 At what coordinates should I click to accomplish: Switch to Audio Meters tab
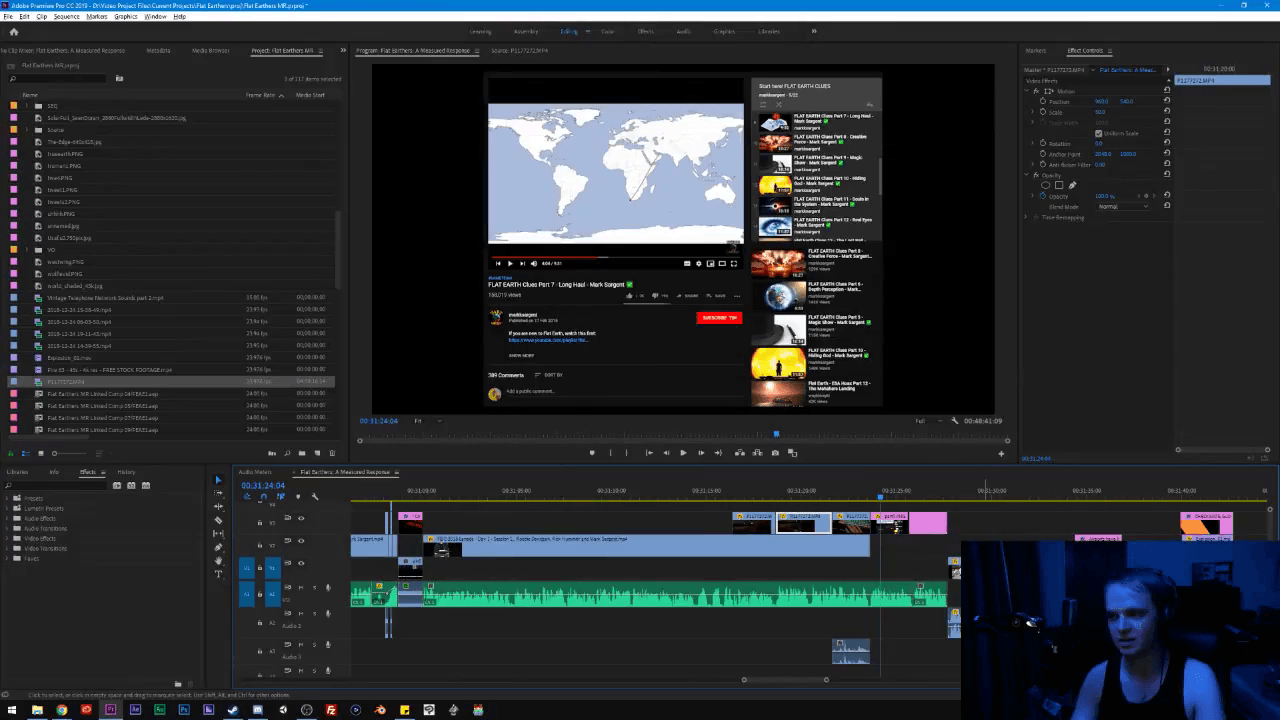coord(254,472)
